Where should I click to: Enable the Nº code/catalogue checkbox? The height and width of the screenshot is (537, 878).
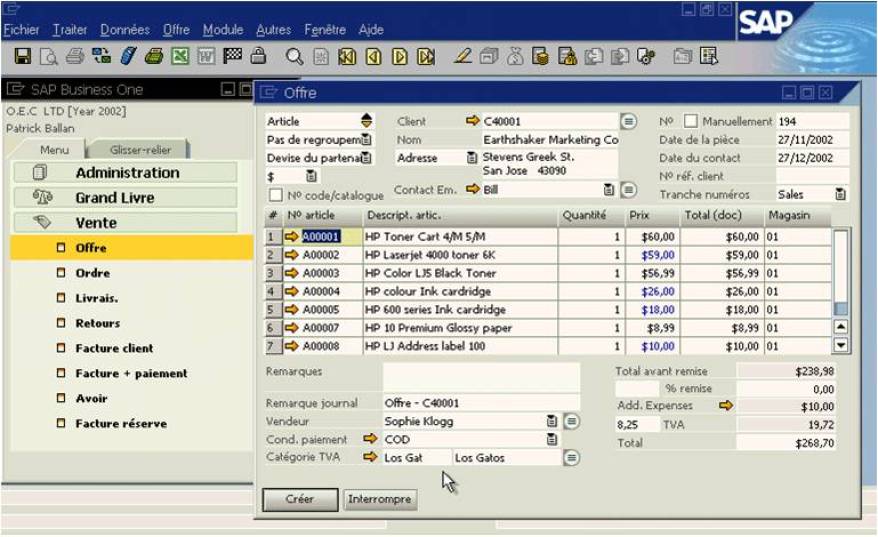[275, 195]
